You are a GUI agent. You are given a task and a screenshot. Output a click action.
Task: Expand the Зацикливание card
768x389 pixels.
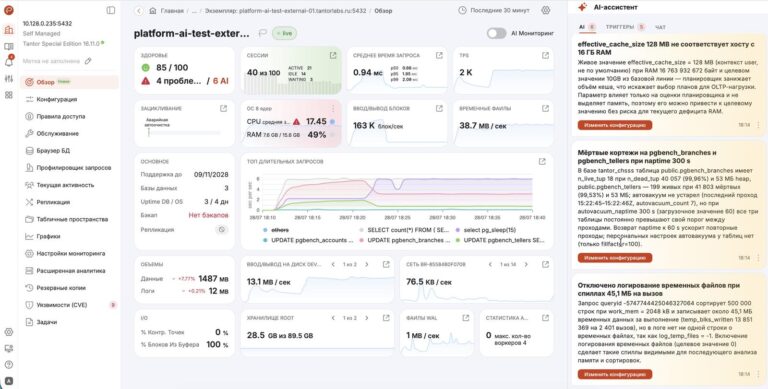(223, 108)
